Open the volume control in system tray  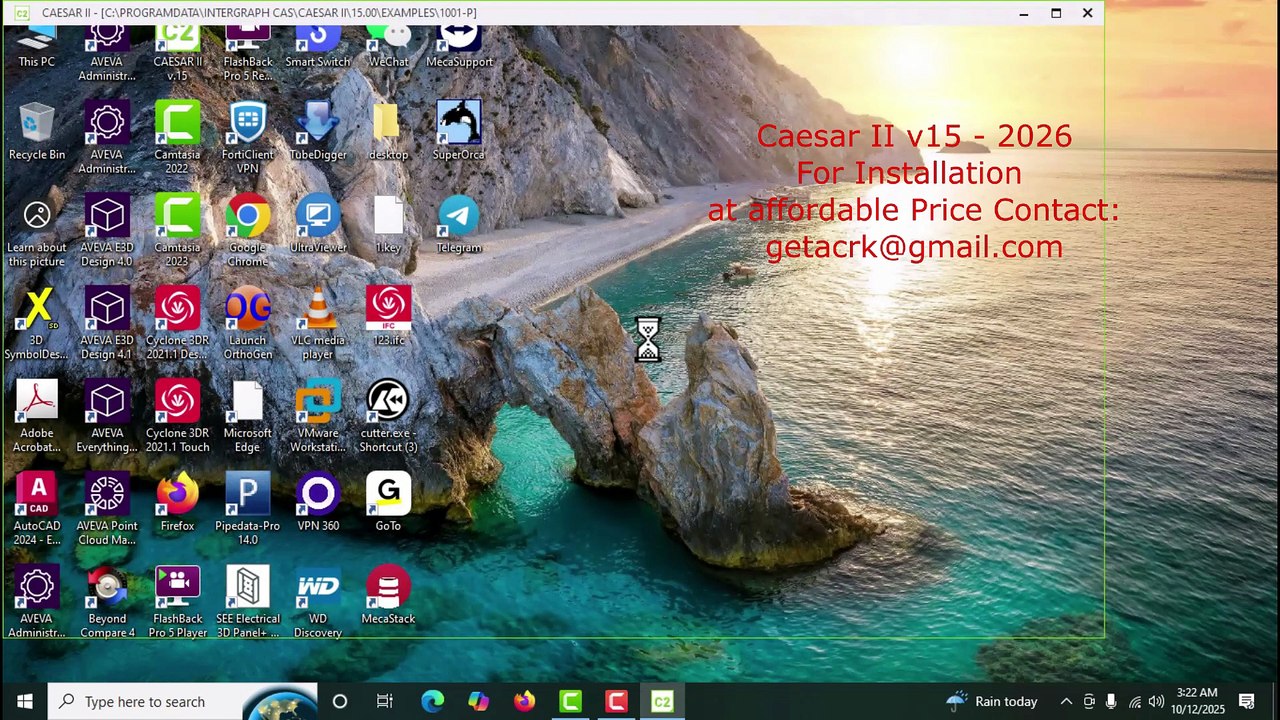tap(1156, 701)
